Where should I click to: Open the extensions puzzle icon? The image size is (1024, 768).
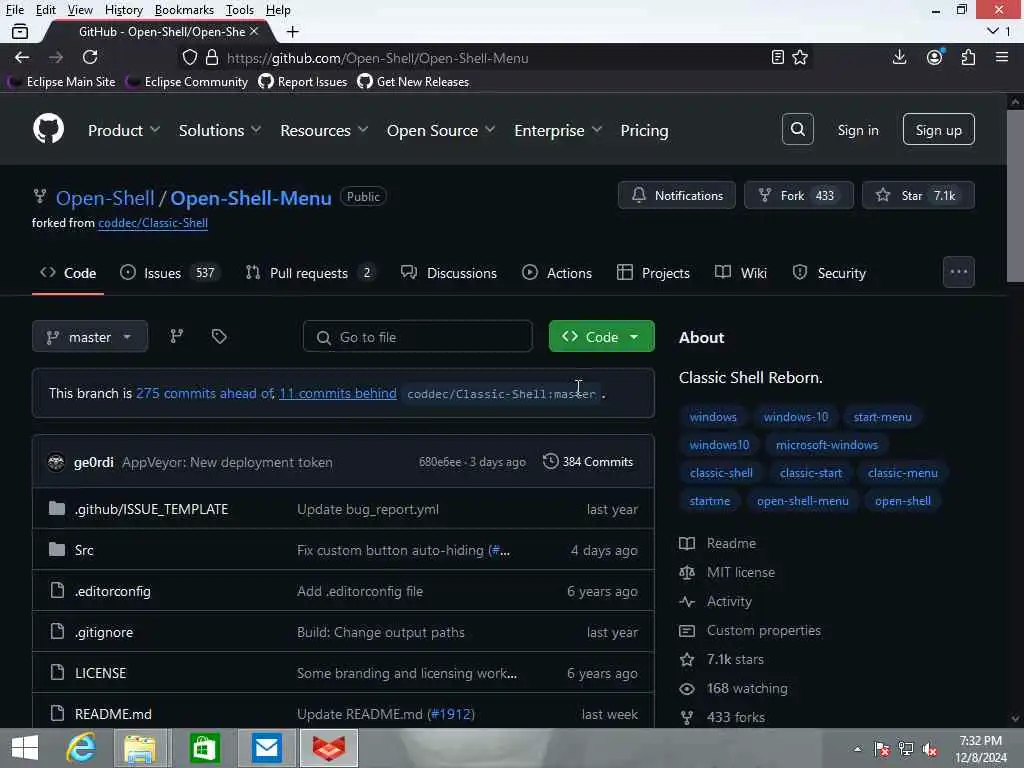pos(968,57)
